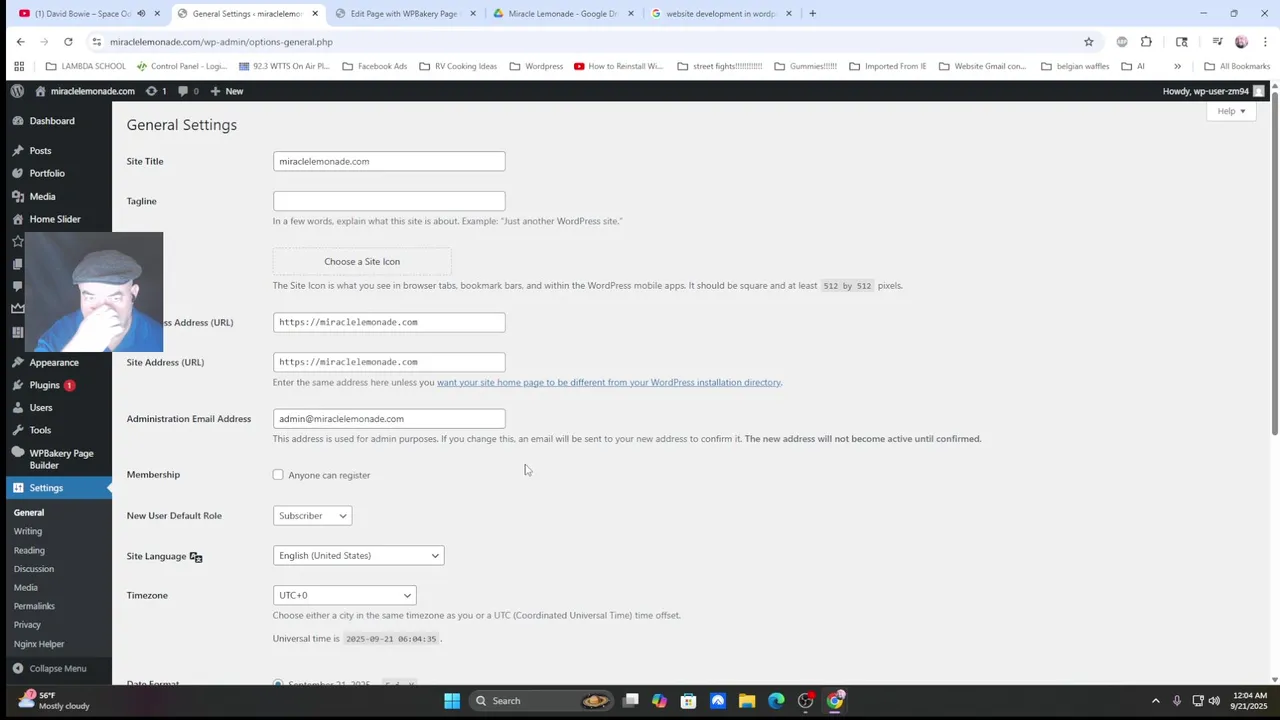1280x720 pixels.
Task: Show more bookmarks overflow chevron
Action: coord(1177,66)
